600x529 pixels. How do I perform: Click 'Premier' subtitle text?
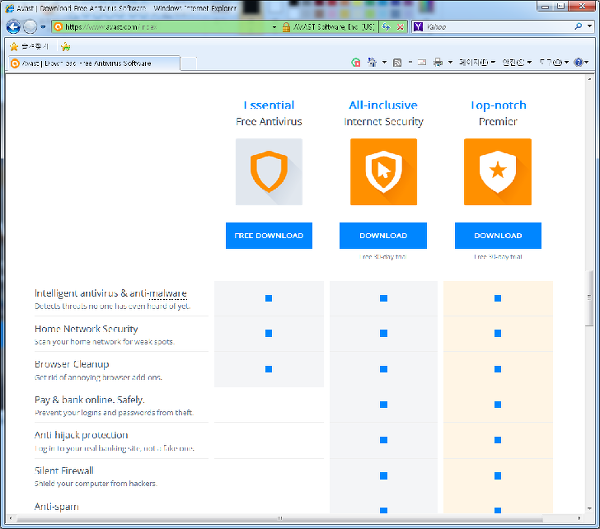[x=498, y=121]
